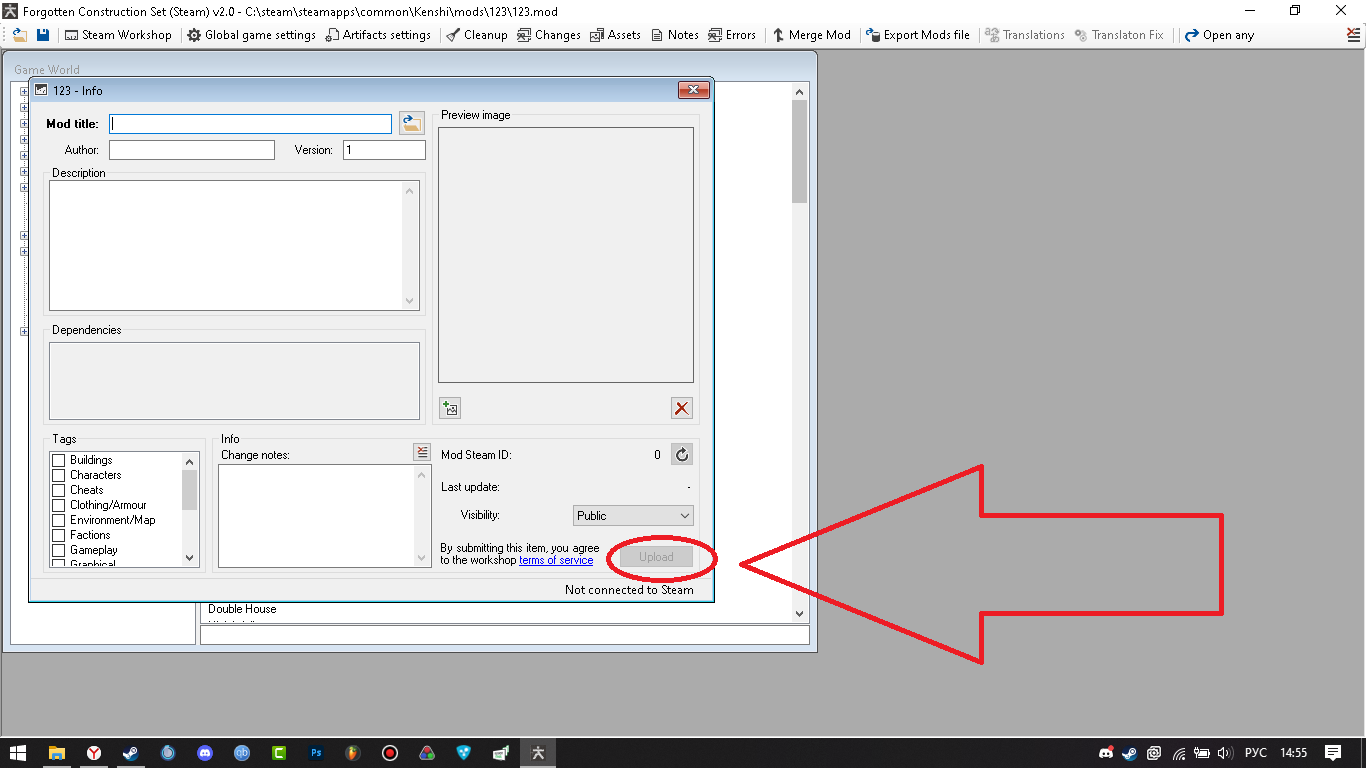The height and width of the screenshot is (768, 1366).
Task: Show the Errors list
Action: coord(732,35)
